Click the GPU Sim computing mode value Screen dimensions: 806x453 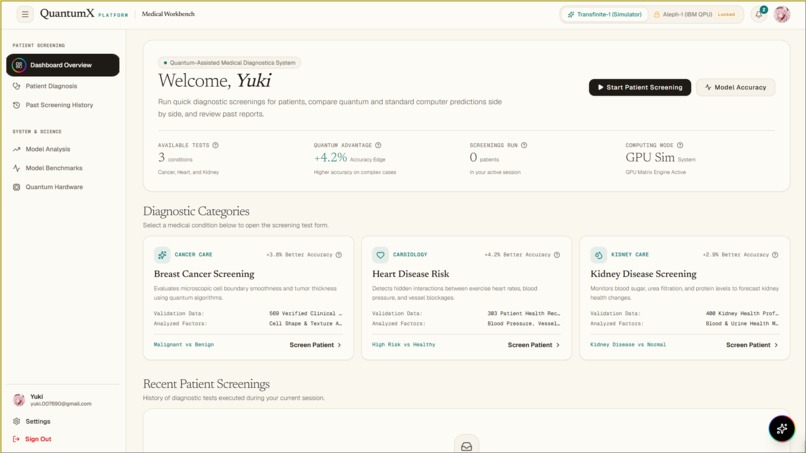650,157
